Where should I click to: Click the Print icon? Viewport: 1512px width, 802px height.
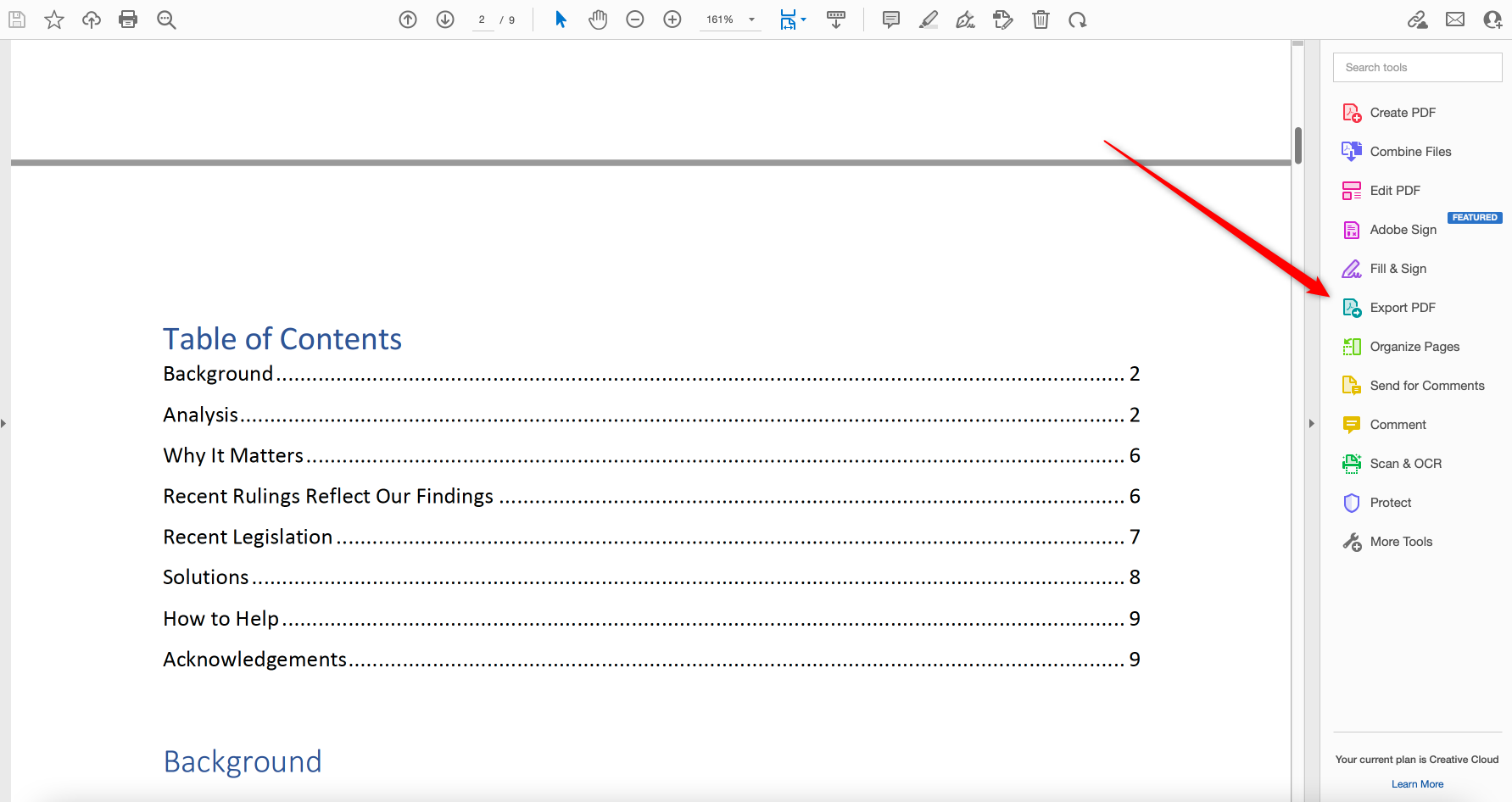tap(128, 19)
